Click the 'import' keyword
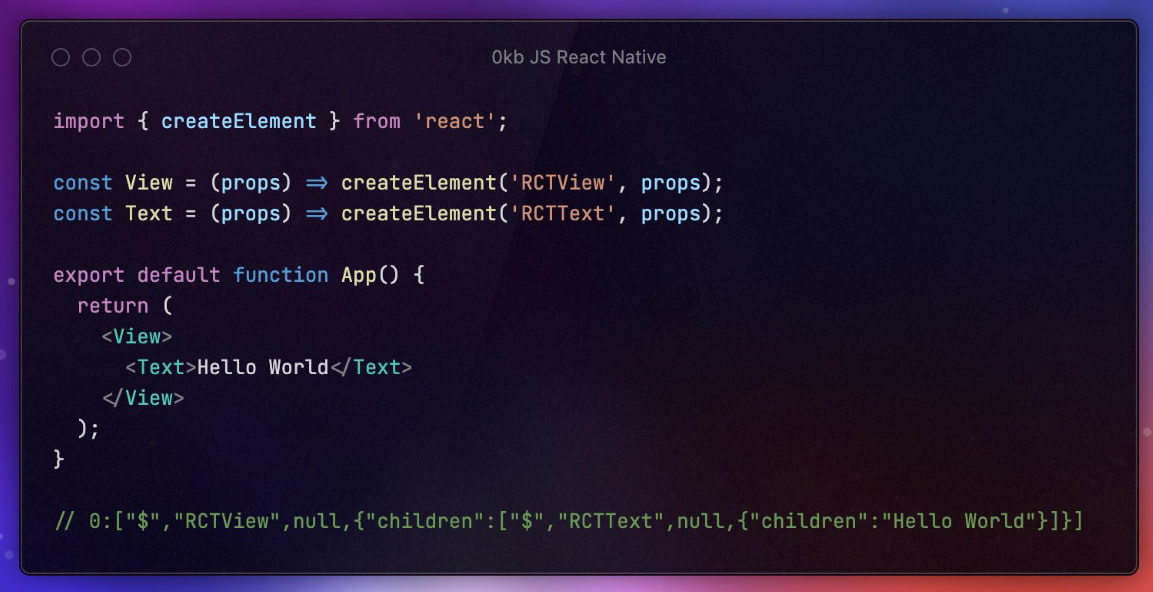The width and height of the screenshot is (1153, 592). tap(89, 121)
